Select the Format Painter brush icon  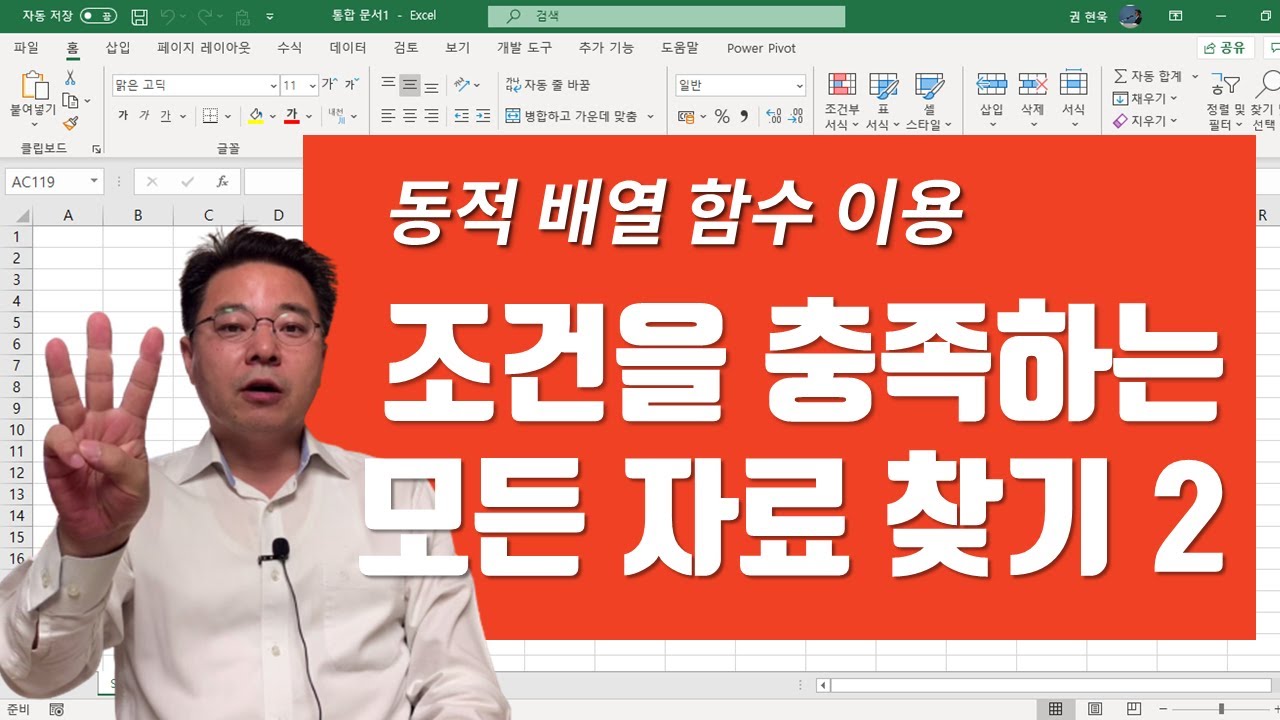pyautogui.click(x=70, y=123)
